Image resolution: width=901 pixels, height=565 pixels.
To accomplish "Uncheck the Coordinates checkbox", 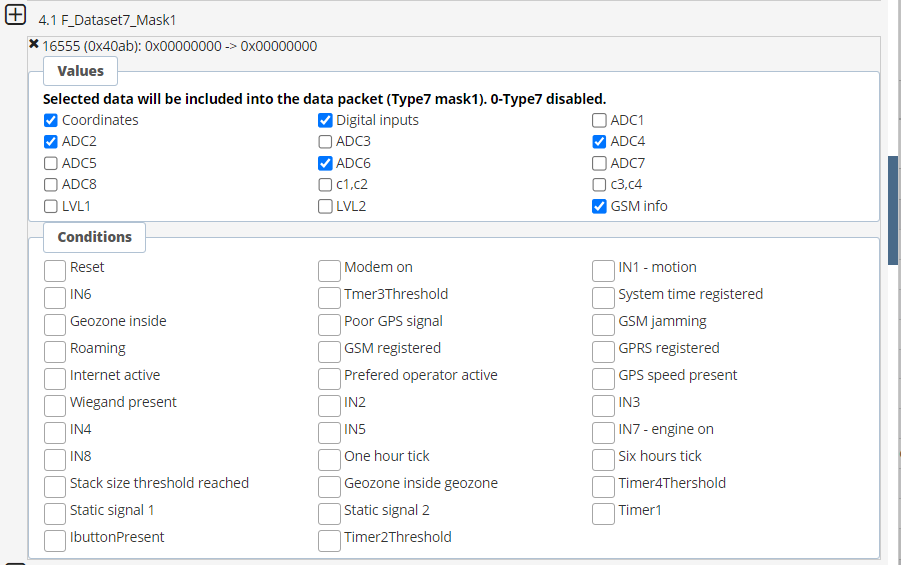I will (x=51, y=120).
